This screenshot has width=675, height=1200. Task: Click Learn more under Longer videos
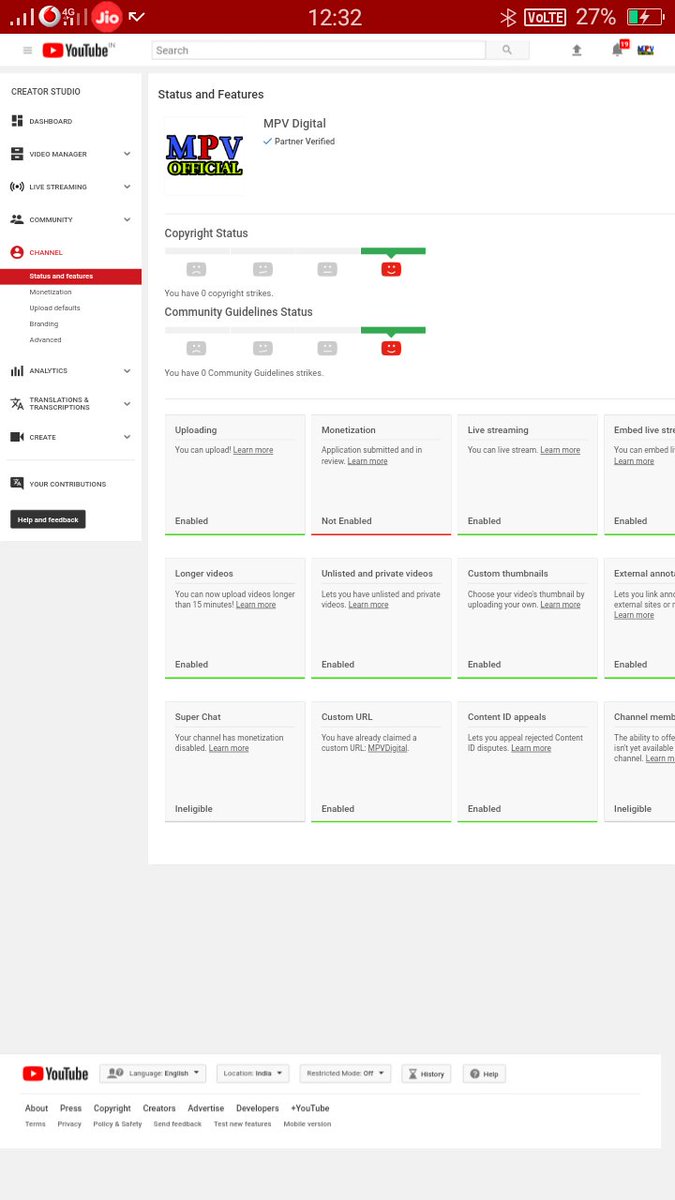(x=256, y=605)
